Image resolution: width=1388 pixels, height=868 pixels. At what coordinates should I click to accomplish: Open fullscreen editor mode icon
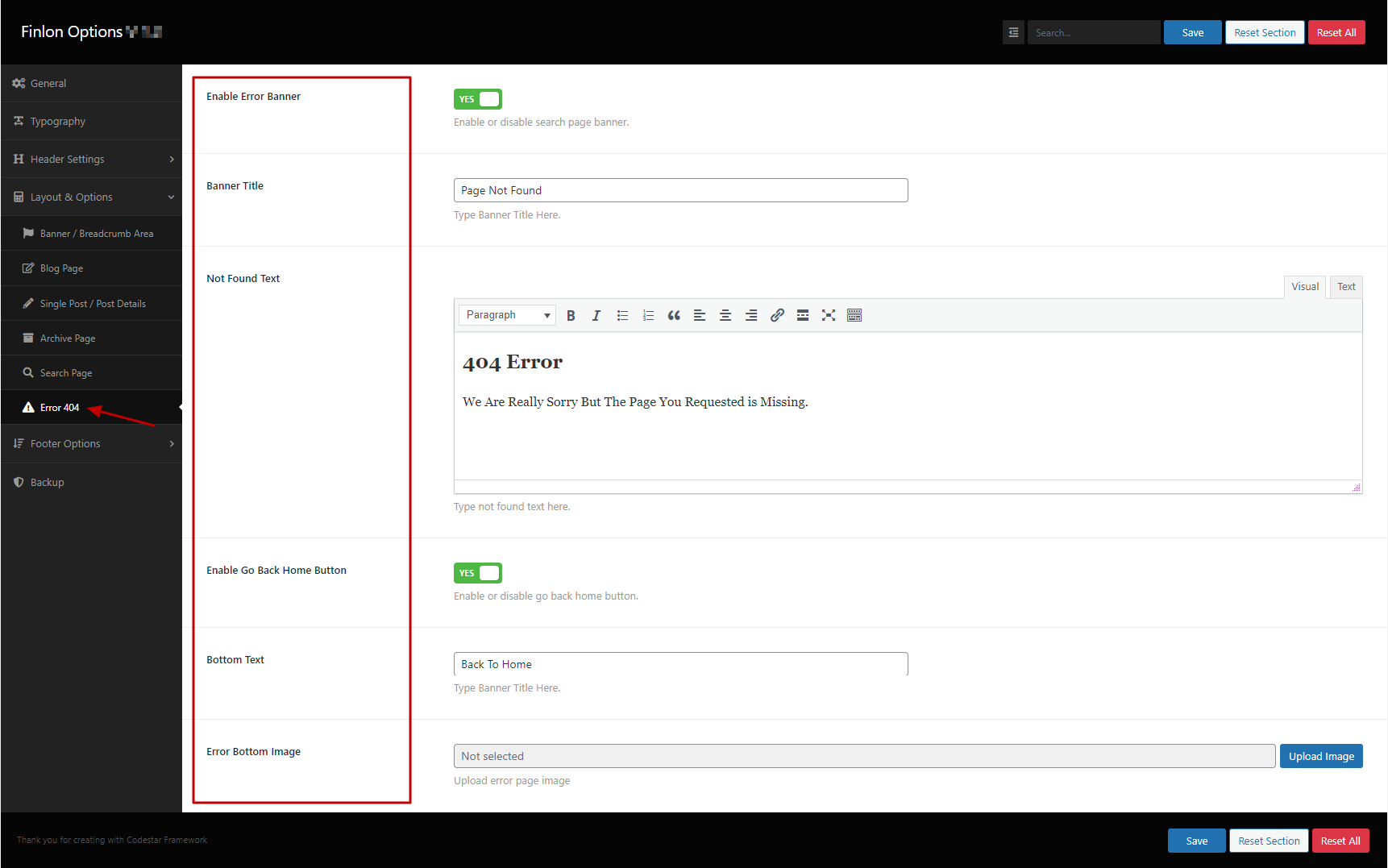(829, 316)
